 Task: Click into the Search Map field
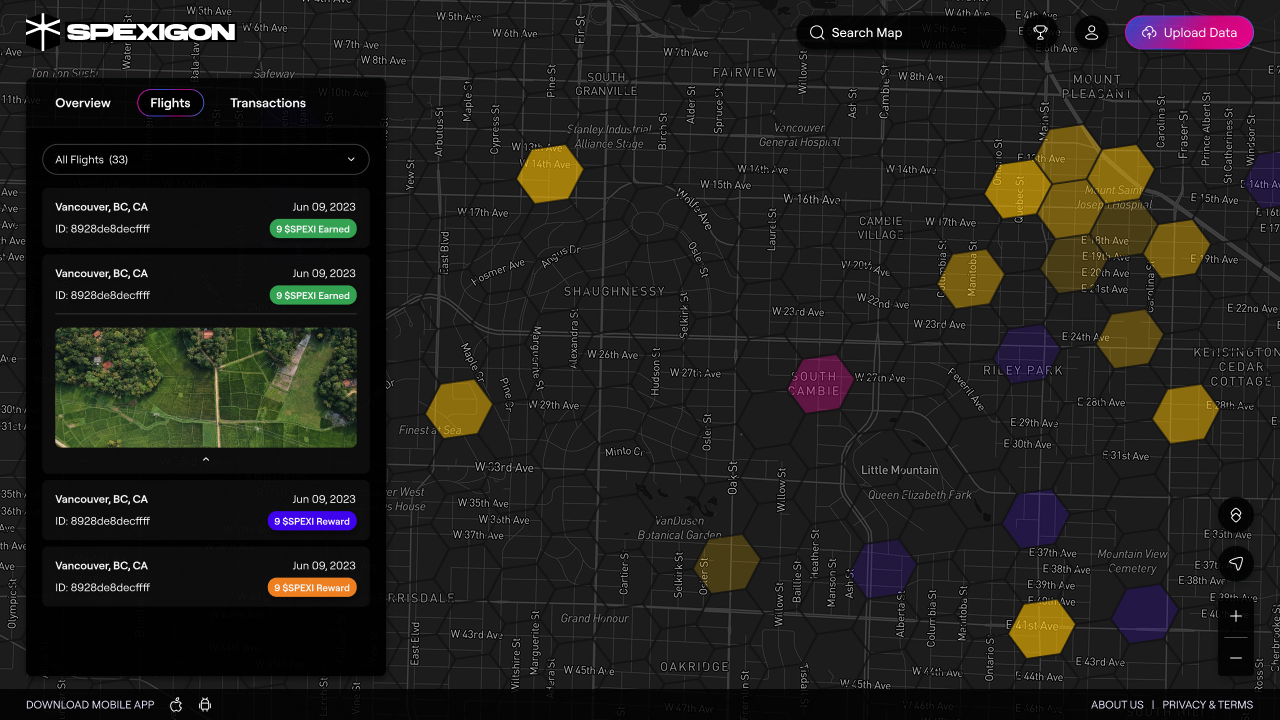pos(901,33)
